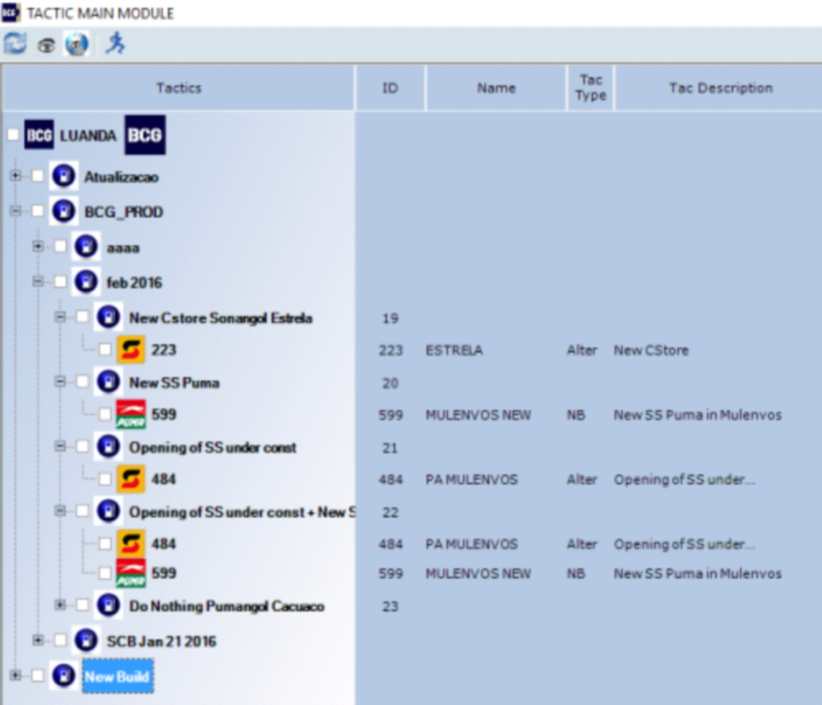
Task: Click ID value 23 in the ID column
Action: pyautogui.click(x=390, y=606)
